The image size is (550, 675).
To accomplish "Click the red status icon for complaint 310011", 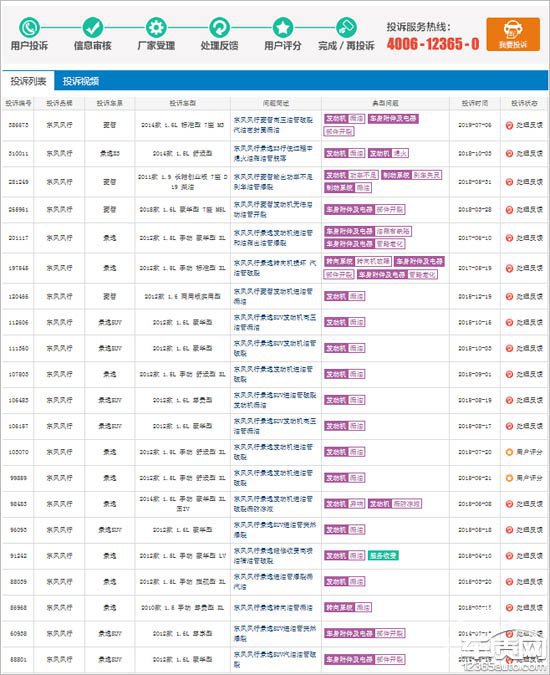I will tap(509, 153).
